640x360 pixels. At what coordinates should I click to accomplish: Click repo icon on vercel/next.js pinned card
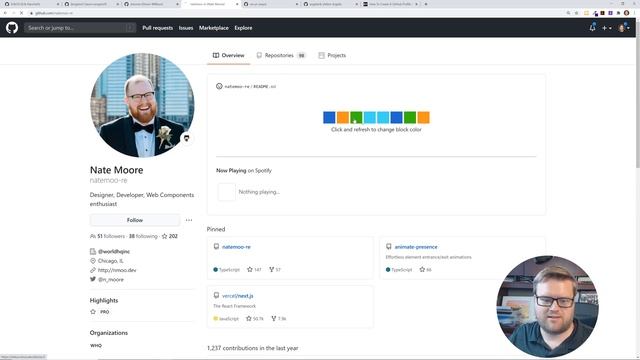pos(216,295)
